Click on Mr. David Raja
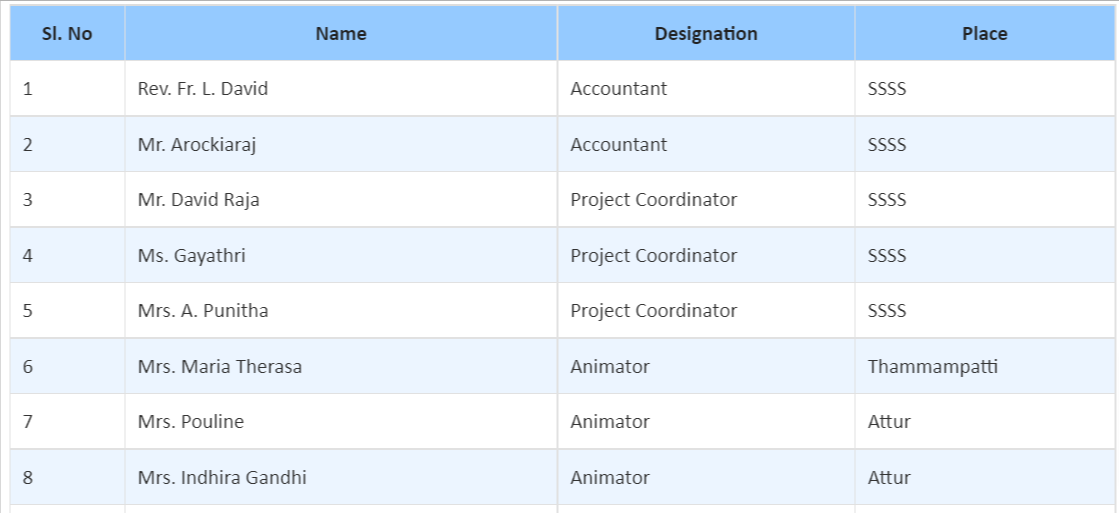The width and height of the screenshot is (1119, 513). point(198,200)
